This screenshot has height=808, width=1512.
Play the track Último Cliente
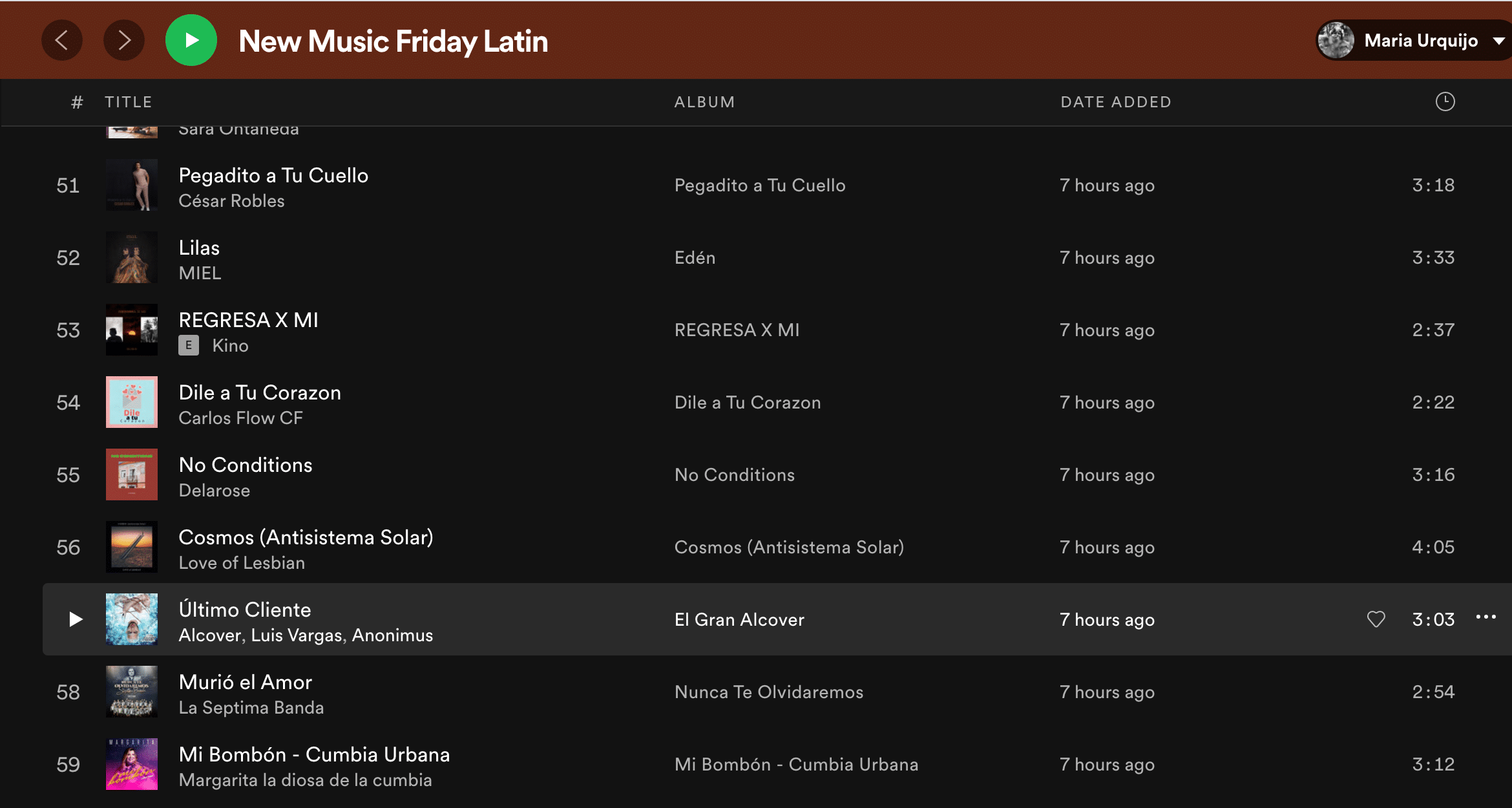[x=76, y=619]
